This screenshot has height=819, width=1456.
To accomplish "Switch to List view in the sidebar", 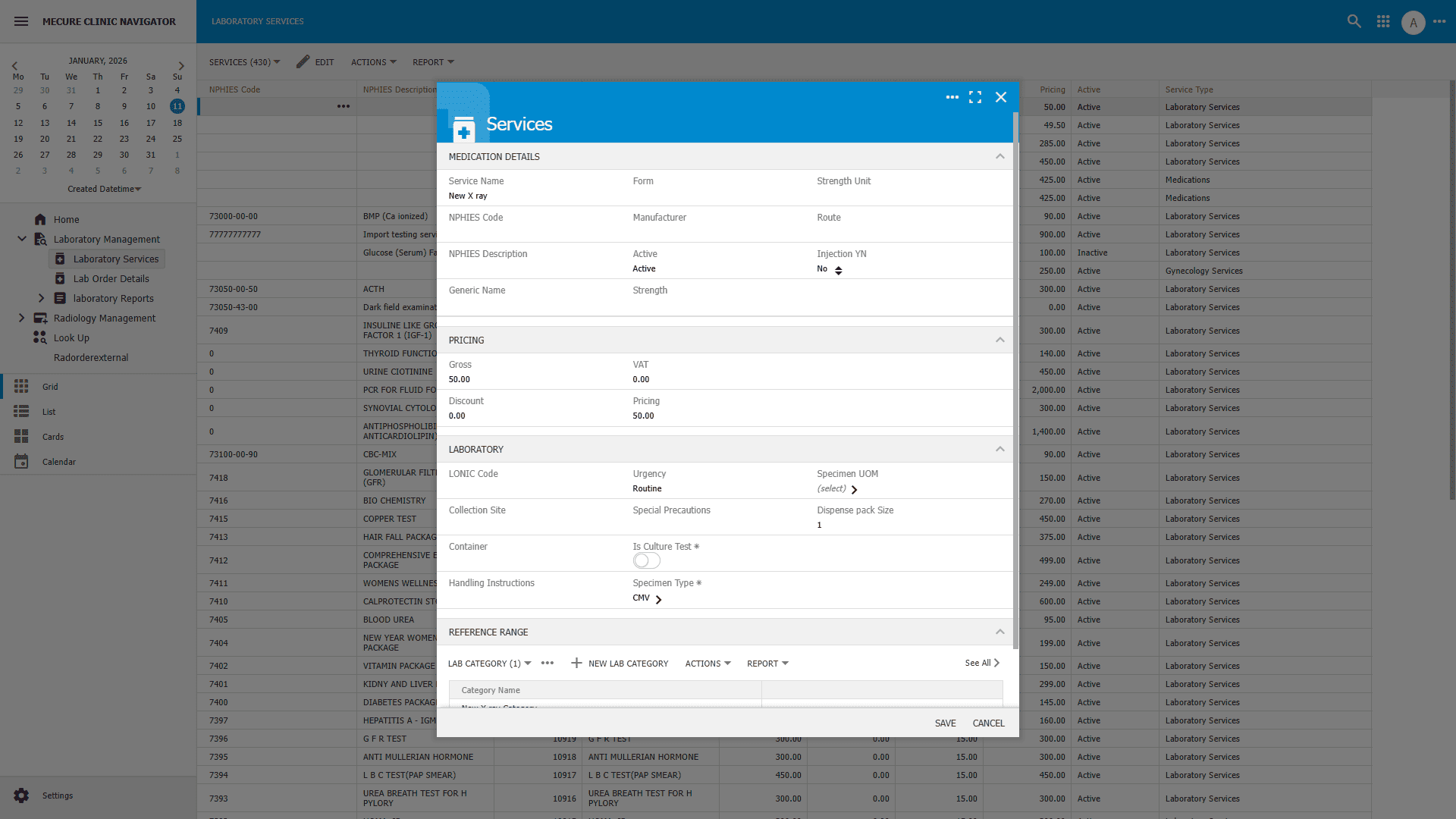I will (49, 411).
